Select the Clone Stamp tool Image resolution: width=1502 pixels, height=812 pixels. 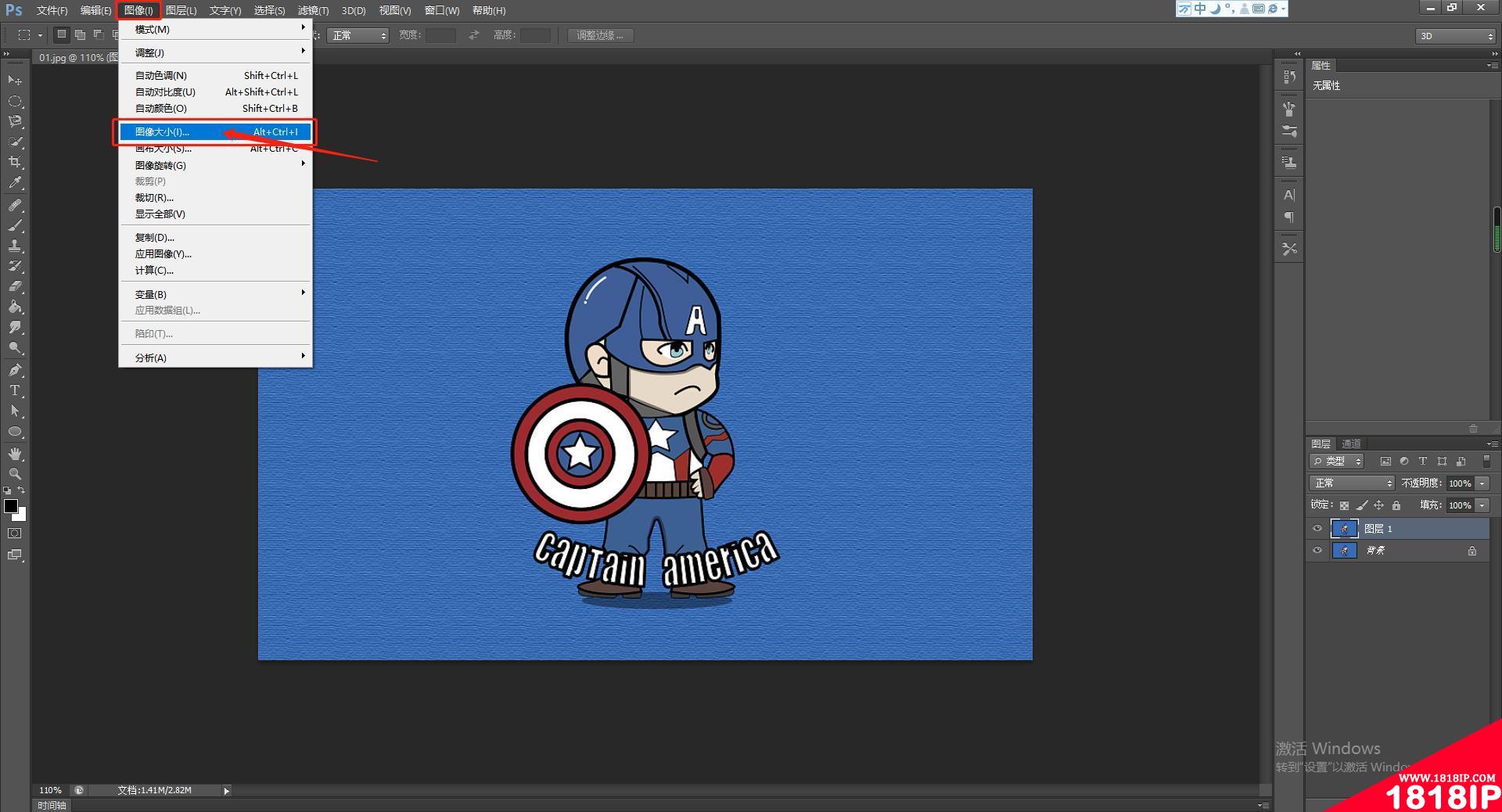click(x=15, y=246)
